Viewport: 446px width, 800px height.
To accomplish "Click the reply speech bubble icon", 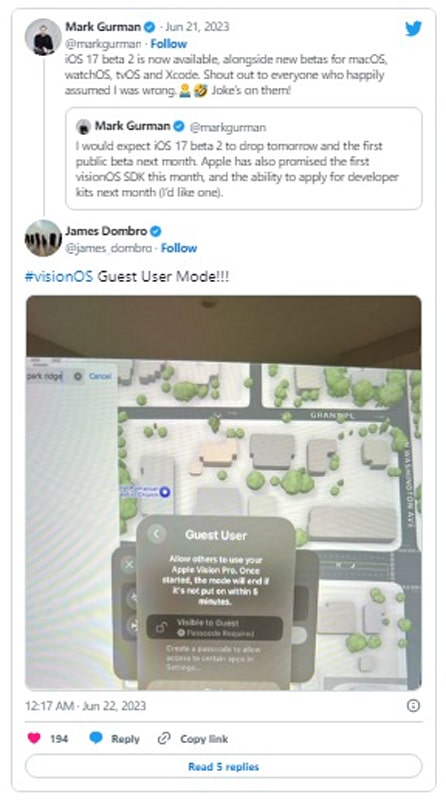I will pos(96,738).
